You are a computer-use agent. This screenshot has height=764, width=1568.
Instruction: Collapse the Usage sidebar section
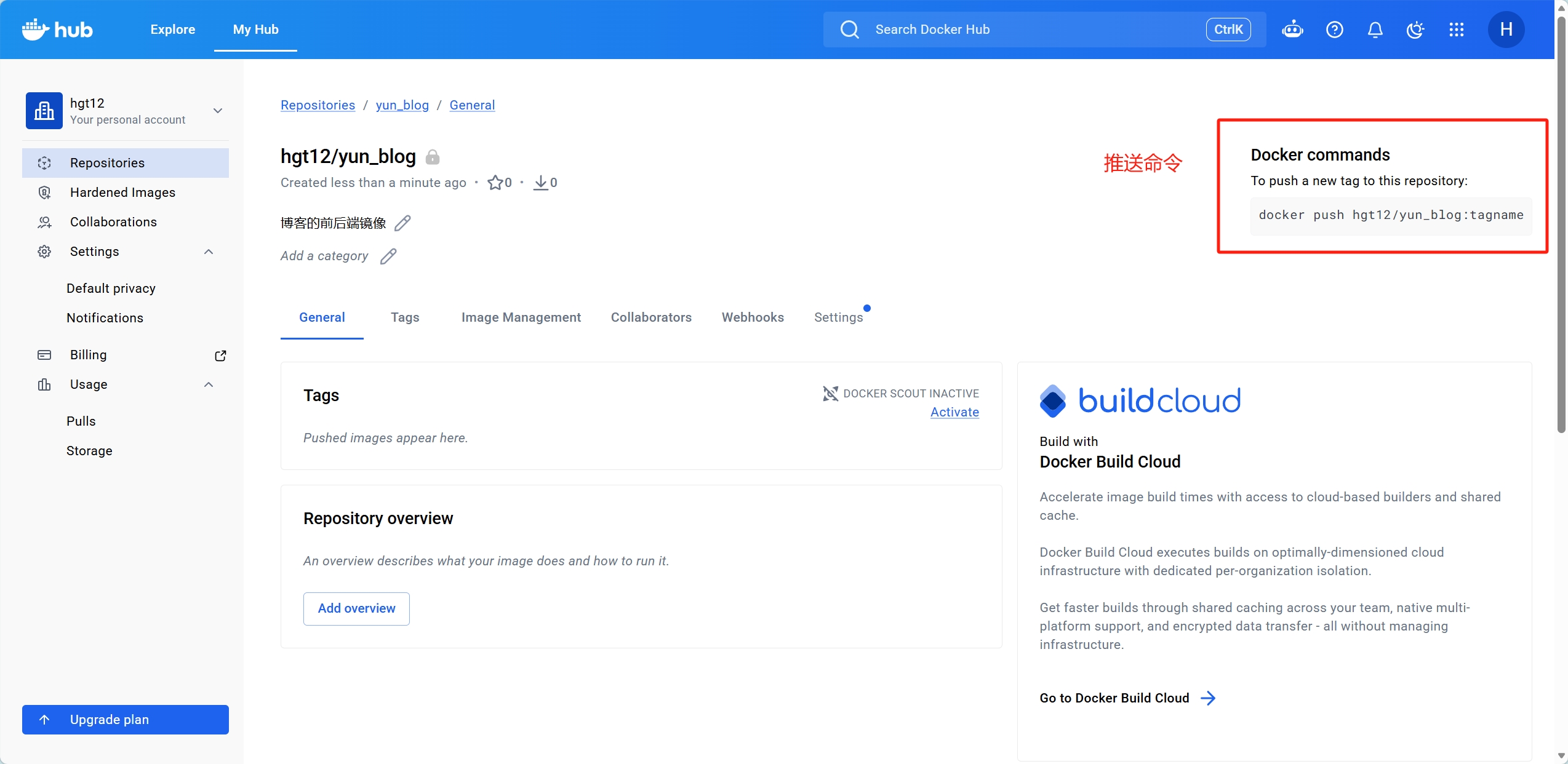[x=209, y=384]
